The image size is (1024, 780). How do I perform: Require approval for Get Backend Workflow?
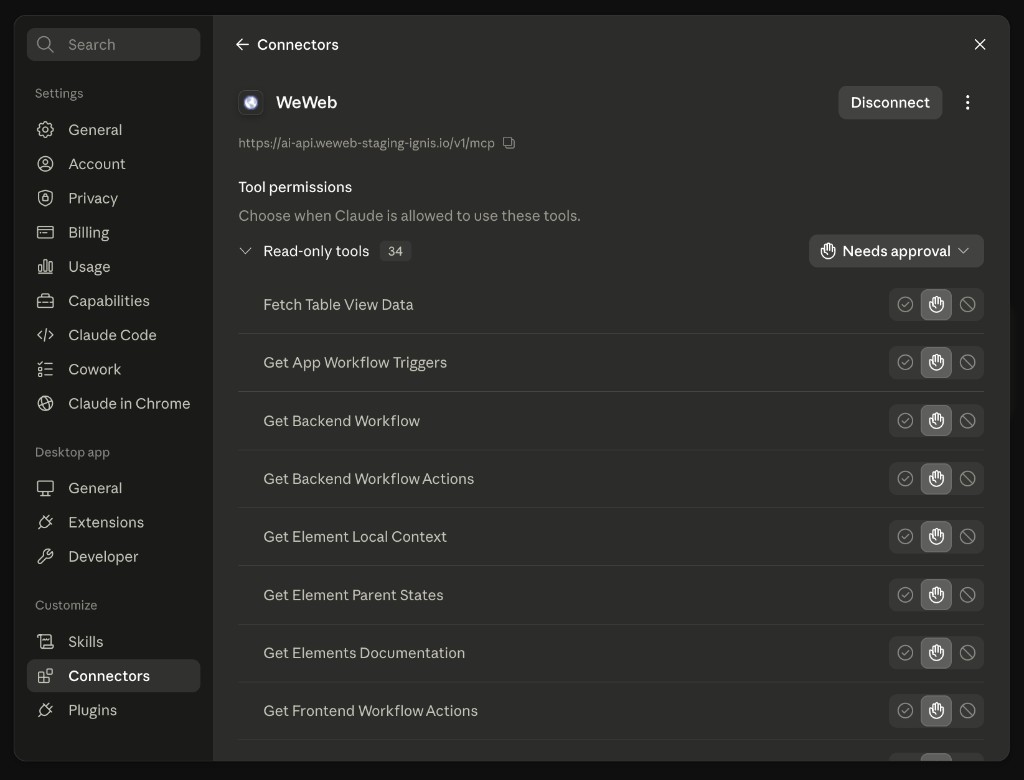(x=936, y=421)
